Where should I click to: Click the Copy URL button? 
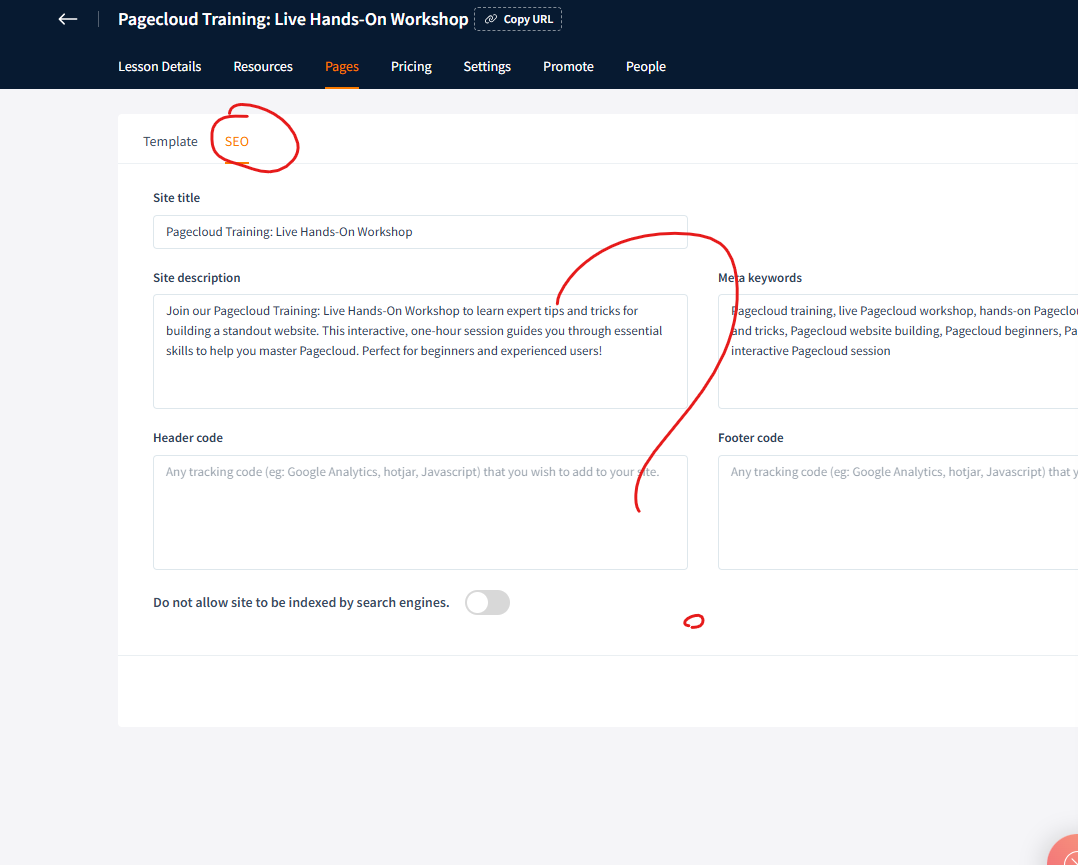(x=518, y=19)
